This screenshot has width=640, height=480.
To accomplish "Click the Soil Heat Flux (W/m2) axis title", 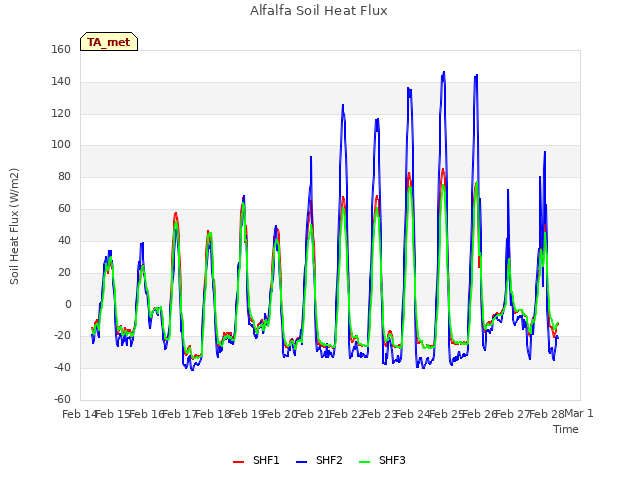I will [x=14, y=226].
